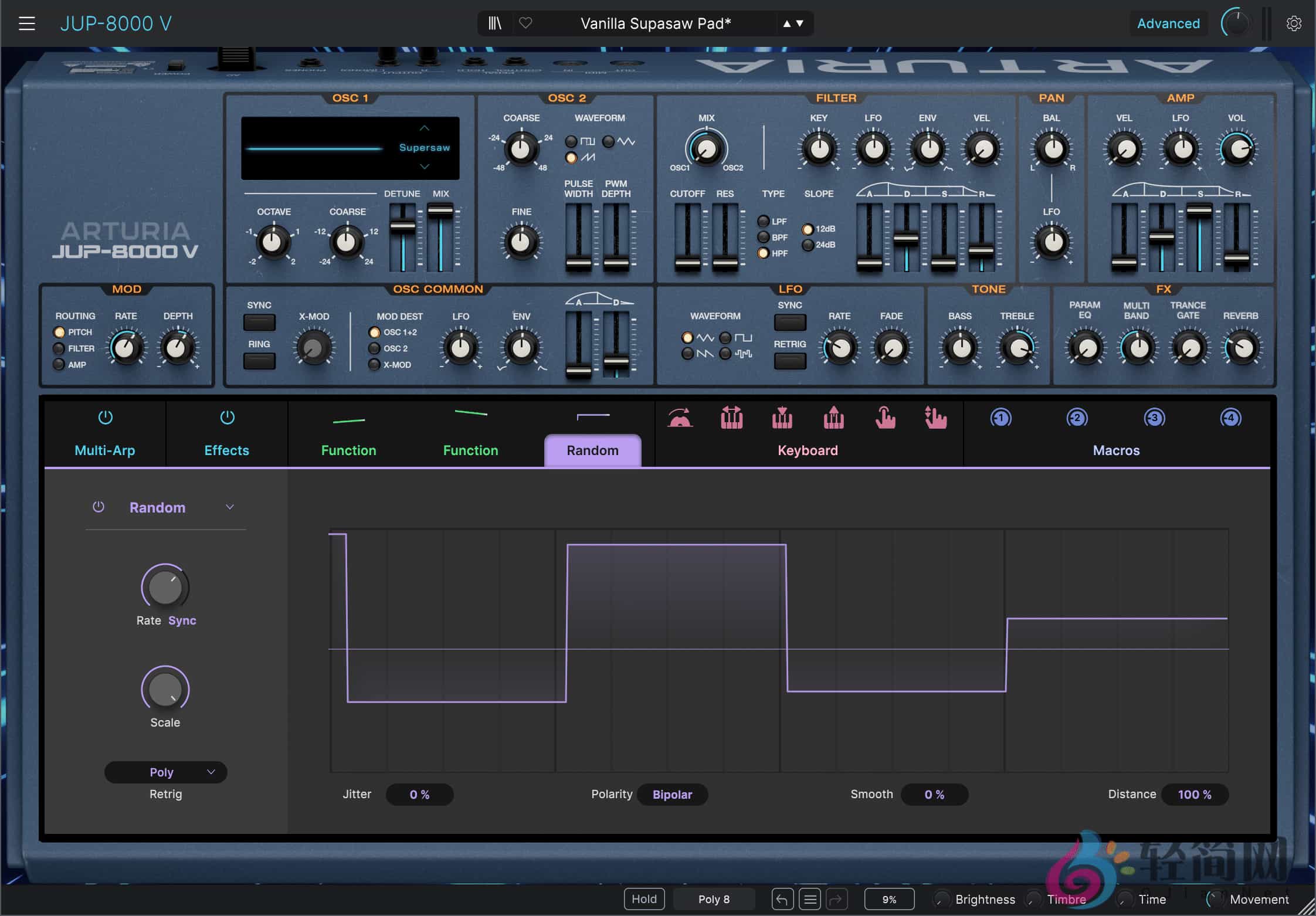Enable the HPF filter type
This screenshot has width=1316, height=916.
point(764,253)
